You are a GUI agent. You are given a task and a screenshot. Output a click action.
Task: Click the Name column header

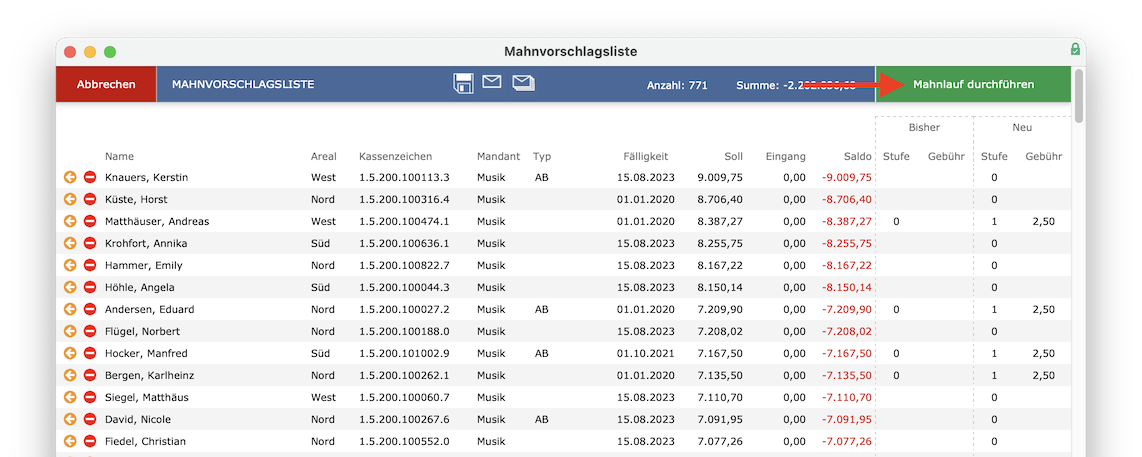point(119,156)
